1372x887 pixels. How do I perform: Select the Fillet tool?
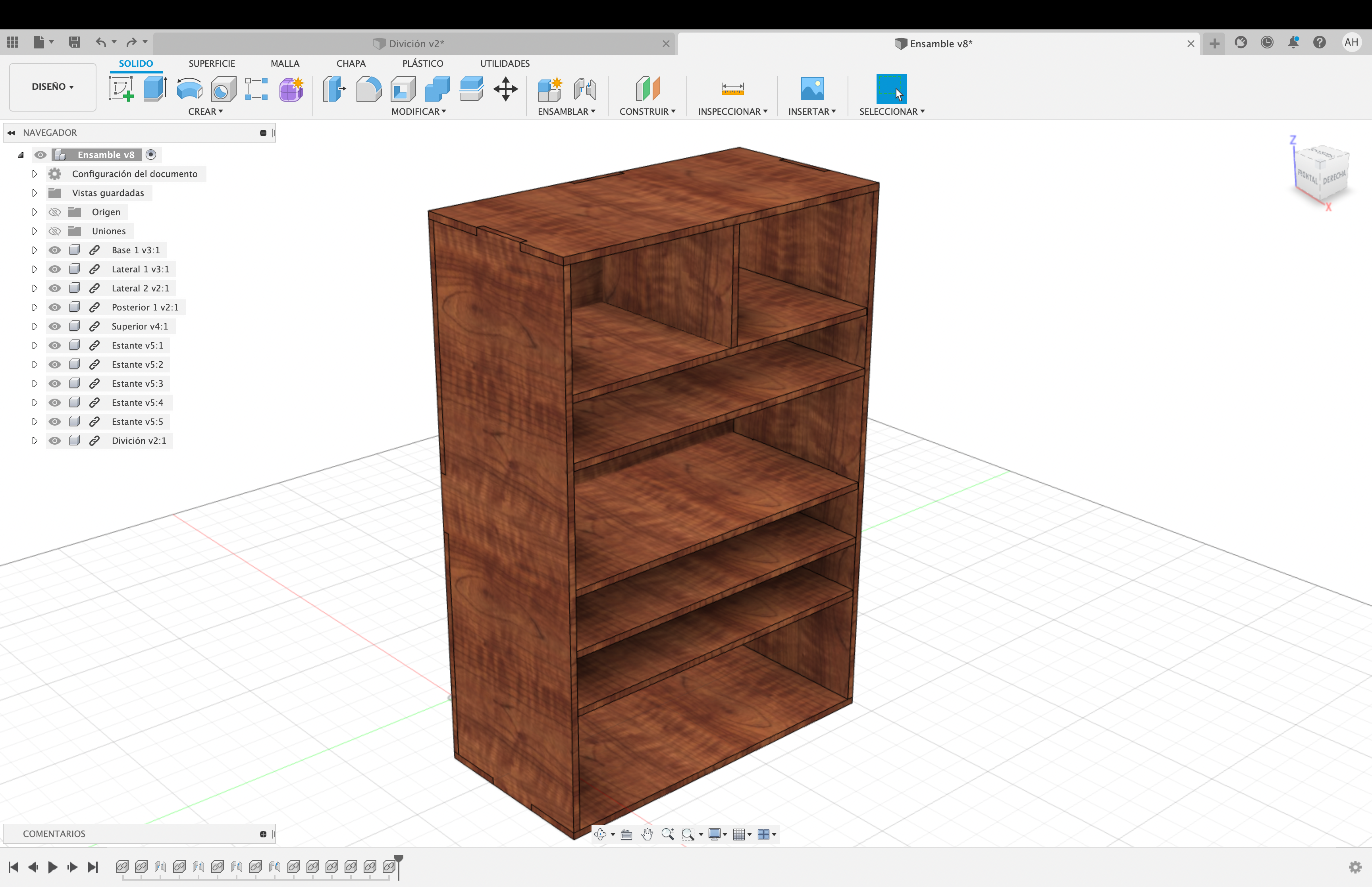click(x=368, y=89)
